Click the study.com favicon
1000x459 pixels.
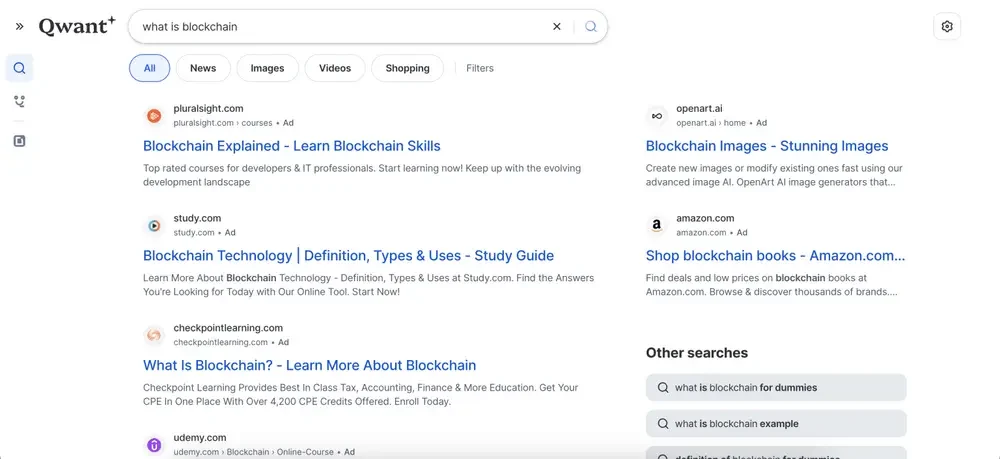[x=154, y=226]
